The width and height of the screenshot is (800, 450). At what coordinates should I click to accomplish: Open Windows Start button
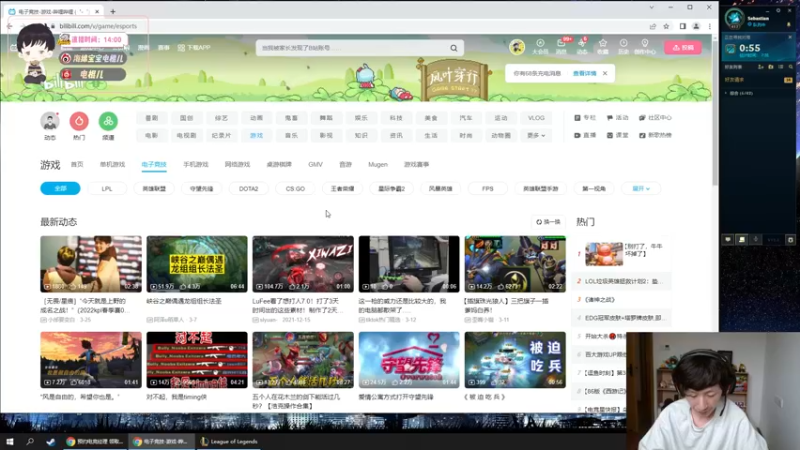coord(10,441)
